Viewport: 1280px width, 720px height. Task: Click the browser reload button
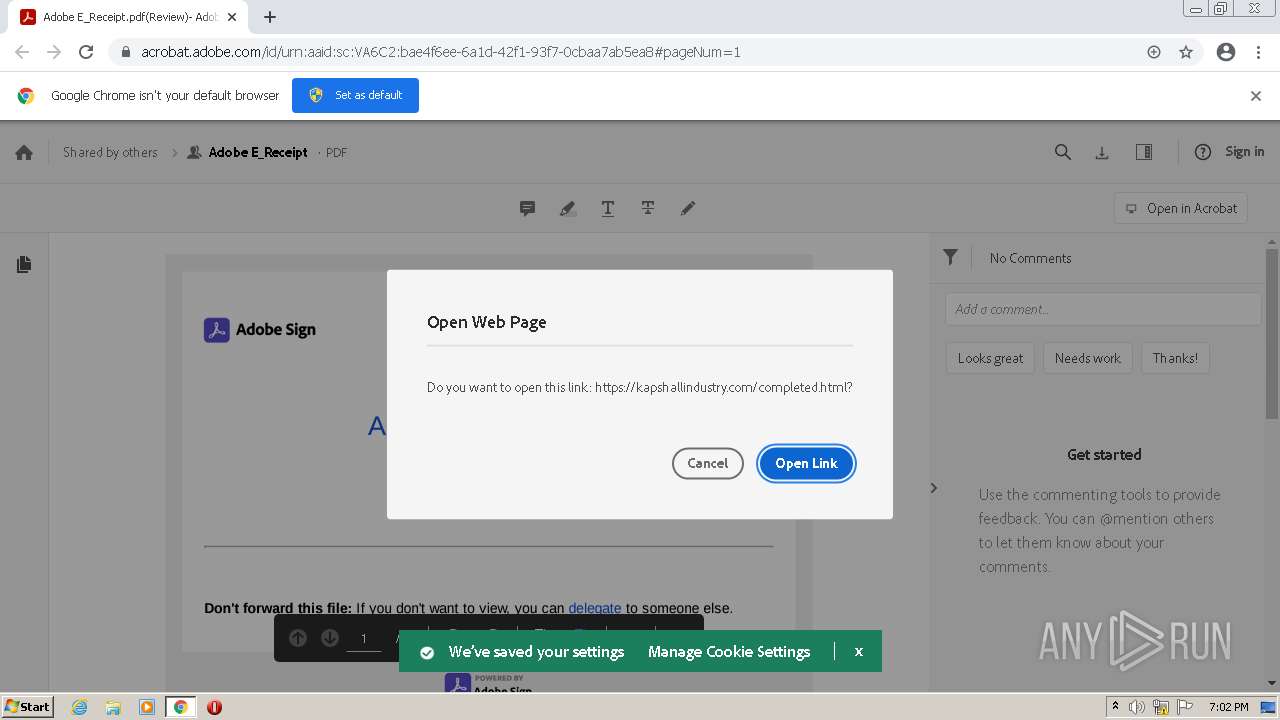86,52
